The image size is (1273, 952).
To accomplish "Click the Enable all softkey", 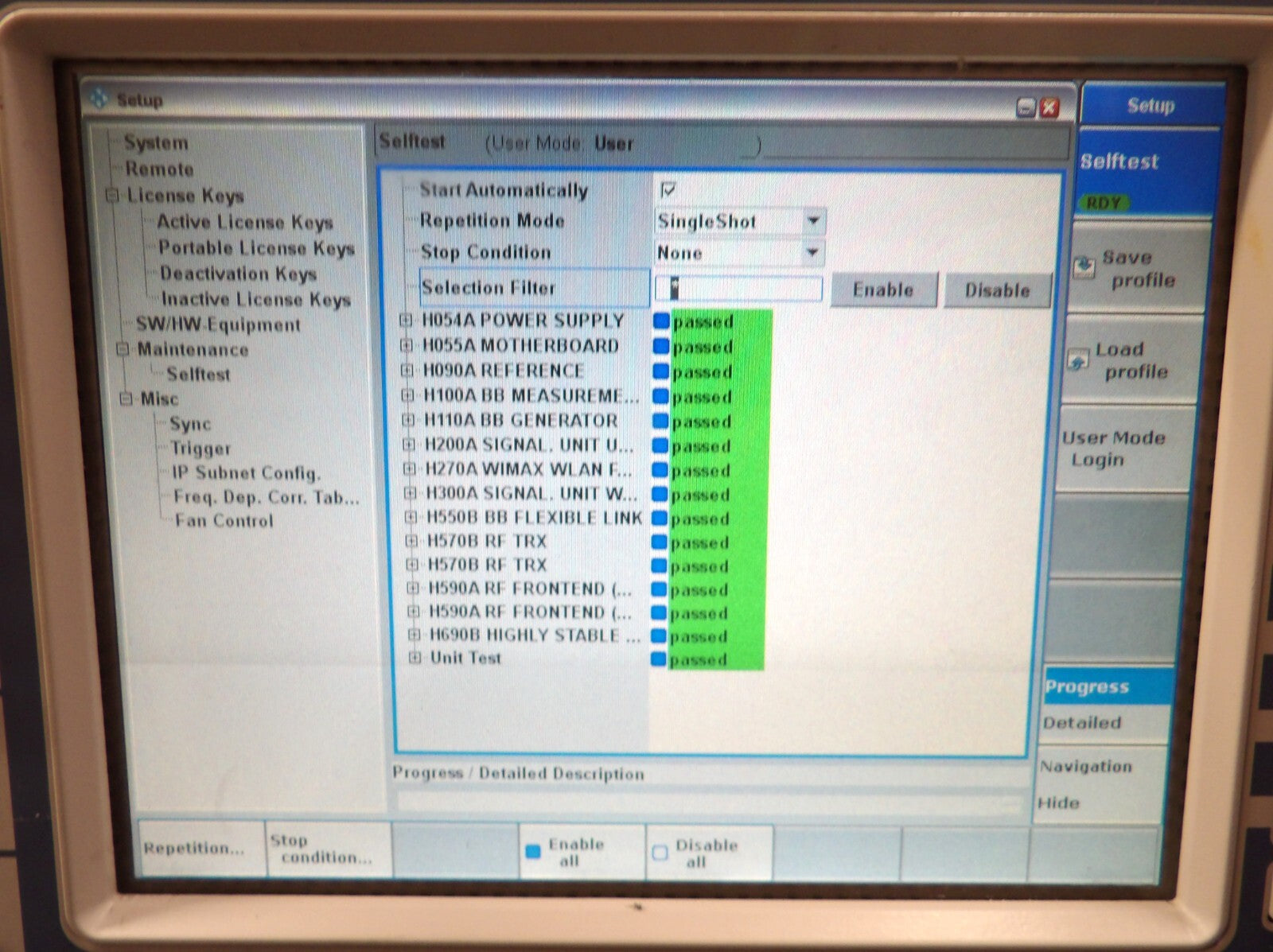I will pos(582,851).
